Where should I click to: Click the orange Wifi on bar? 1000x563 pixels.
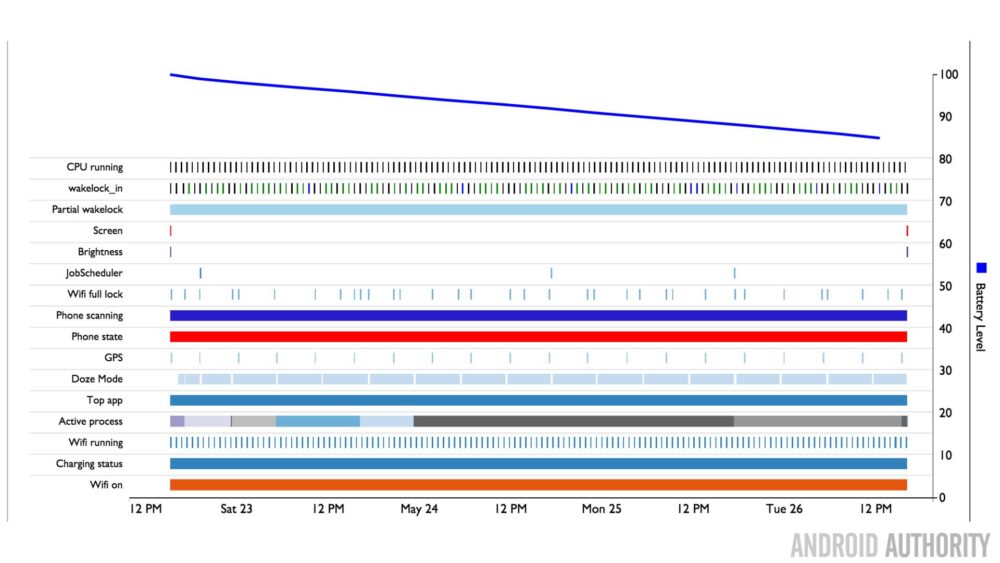click(x=538, y=485)
